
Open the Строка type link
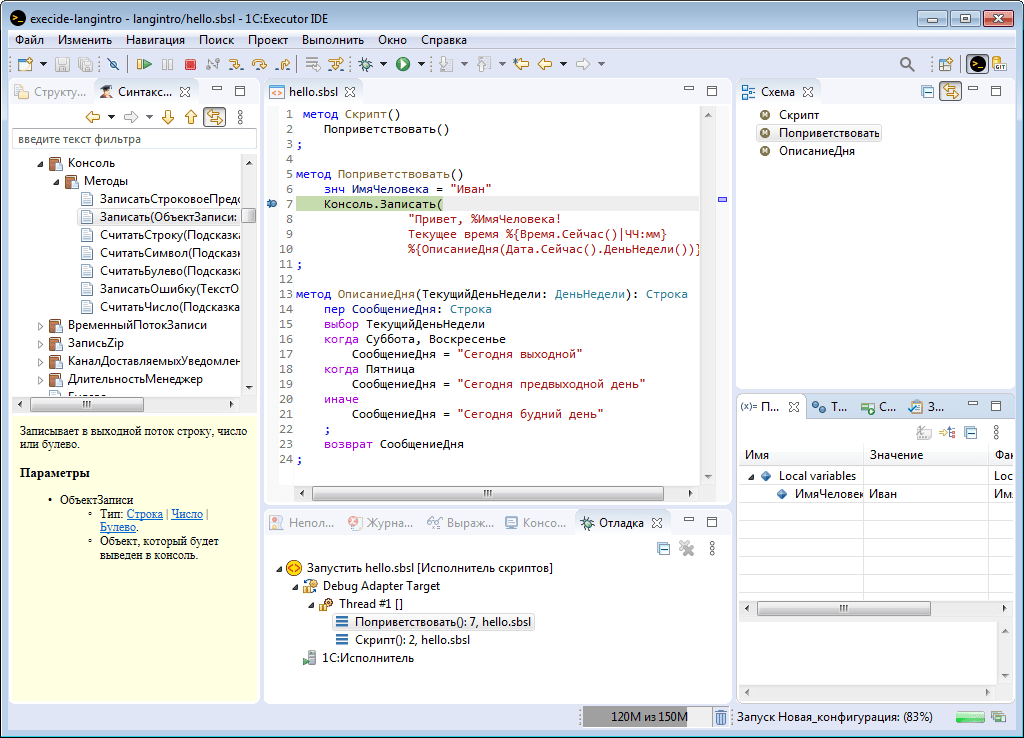click(x=144, y=514)
